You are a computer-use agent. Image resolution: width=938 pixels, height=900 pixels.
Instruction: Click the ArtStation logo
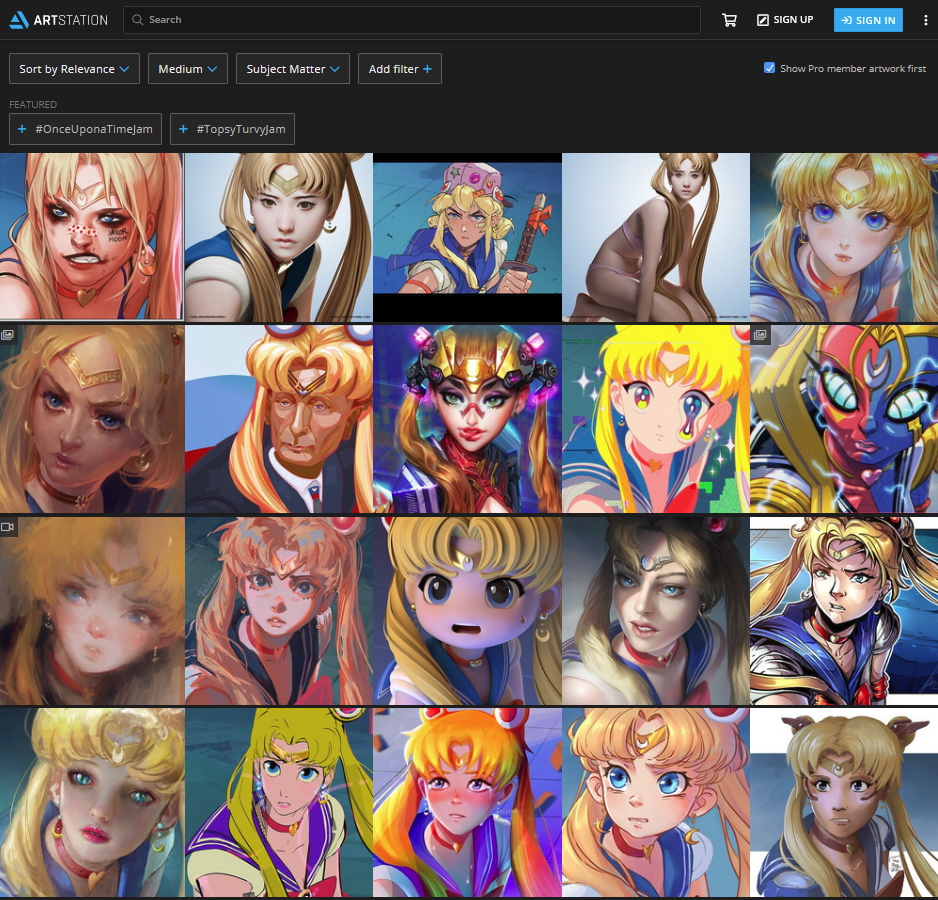tap(58, 19)
